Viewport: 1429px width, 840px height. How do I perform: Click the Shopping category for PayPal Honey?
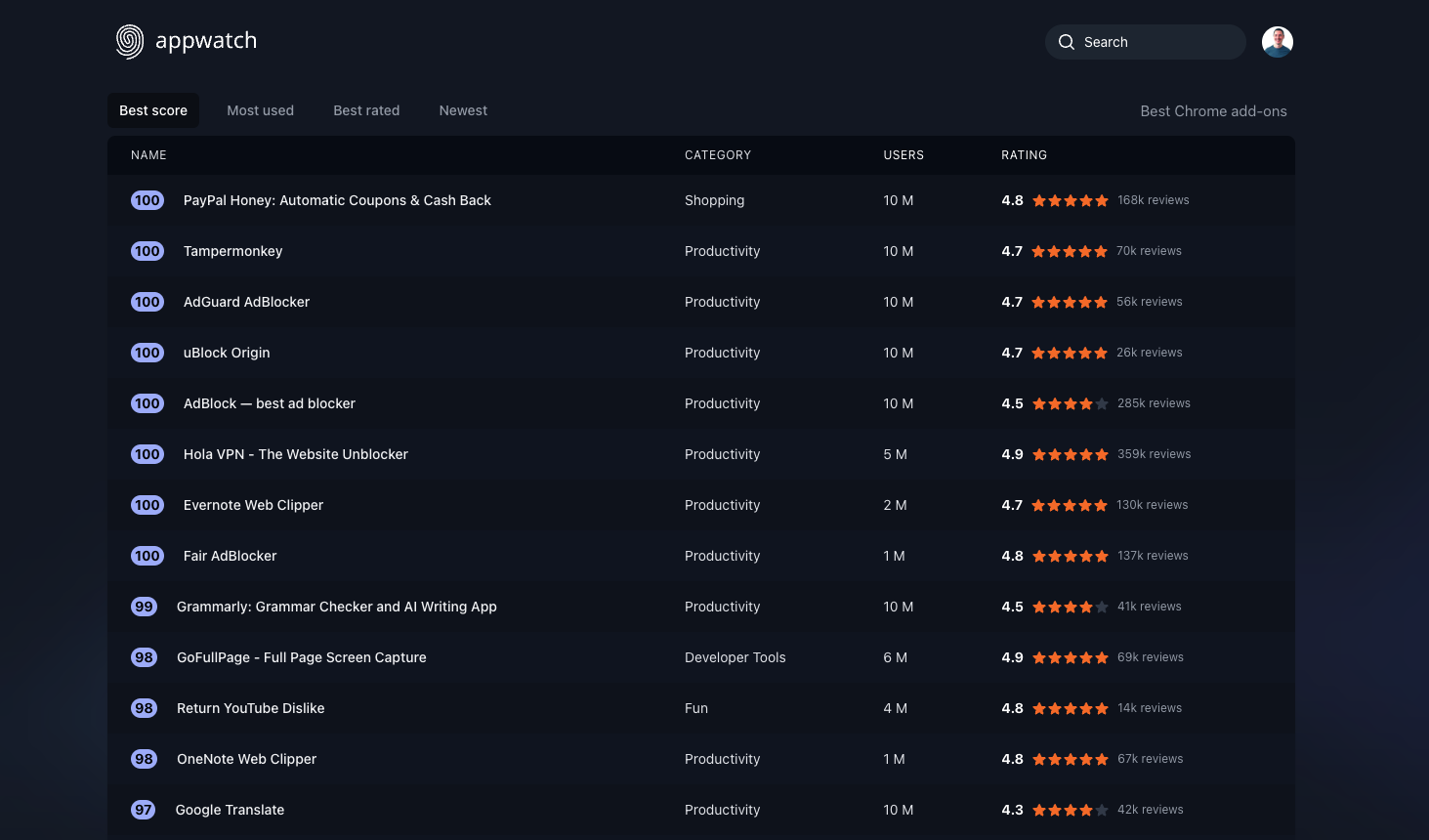(x=714, y=200)
